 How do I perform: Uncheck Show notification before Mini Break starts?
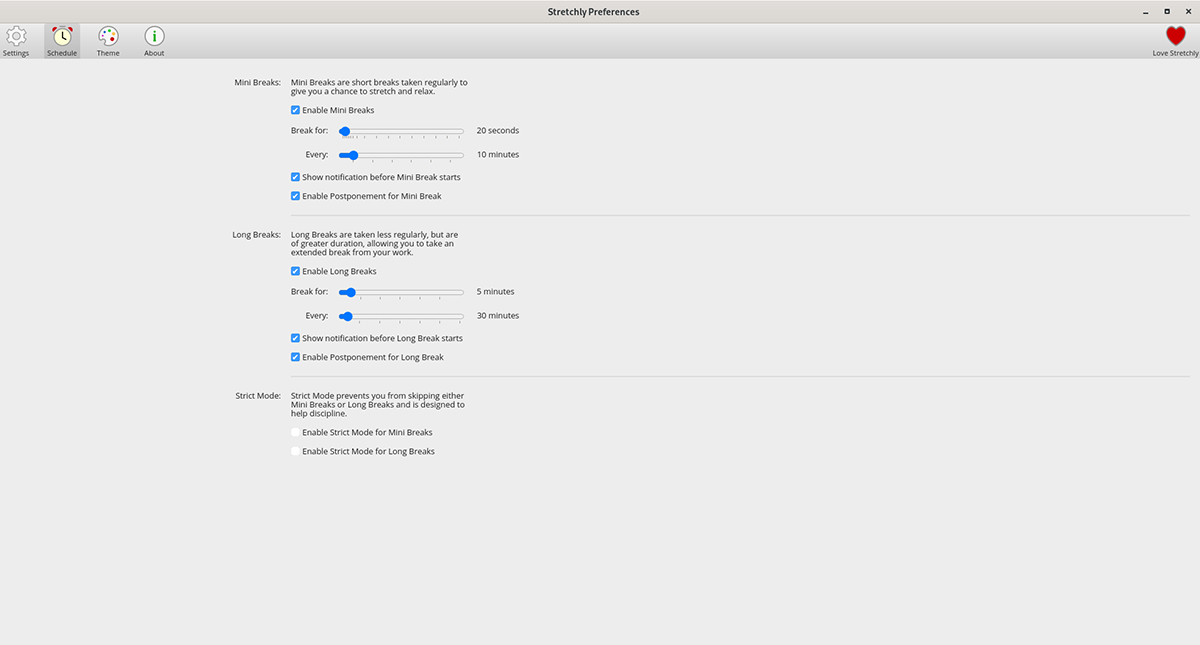click(x=295, y=177)
